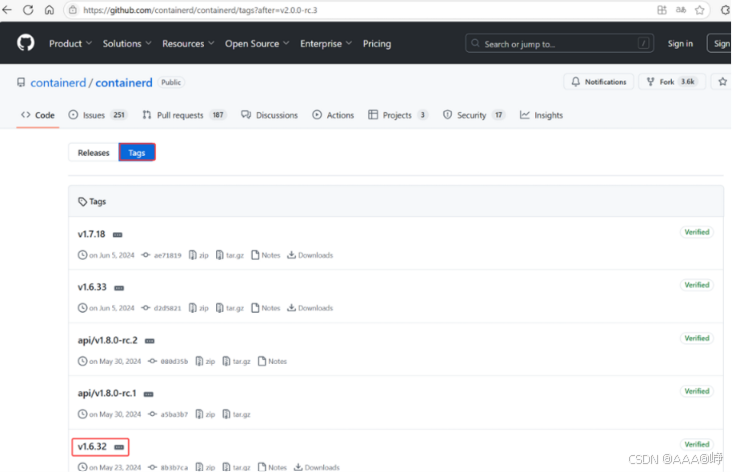
Task: Open commit ae71819 of v1.7.18
Action: pos(162,255)
